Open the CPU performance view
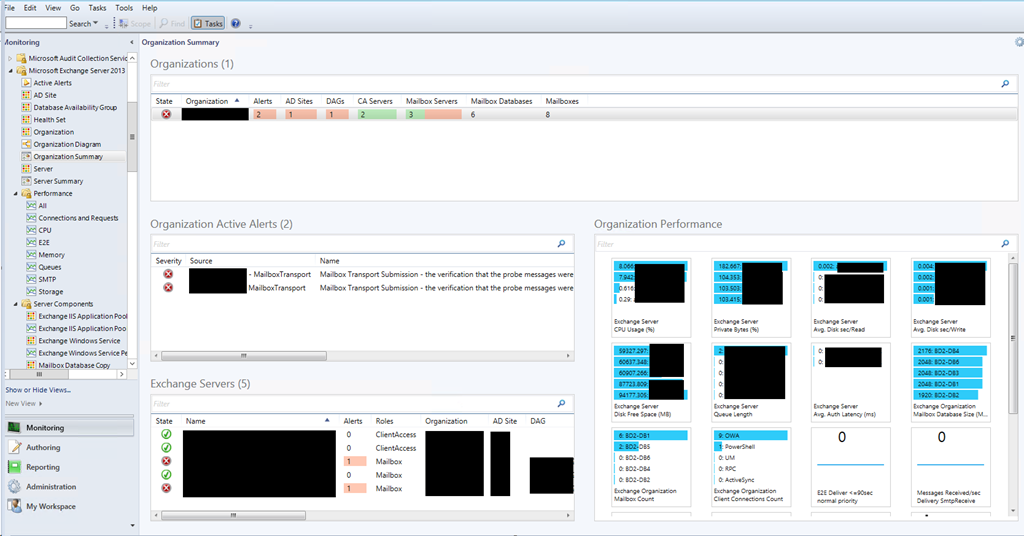1024x536 pixels. click(x=45, y=230)
